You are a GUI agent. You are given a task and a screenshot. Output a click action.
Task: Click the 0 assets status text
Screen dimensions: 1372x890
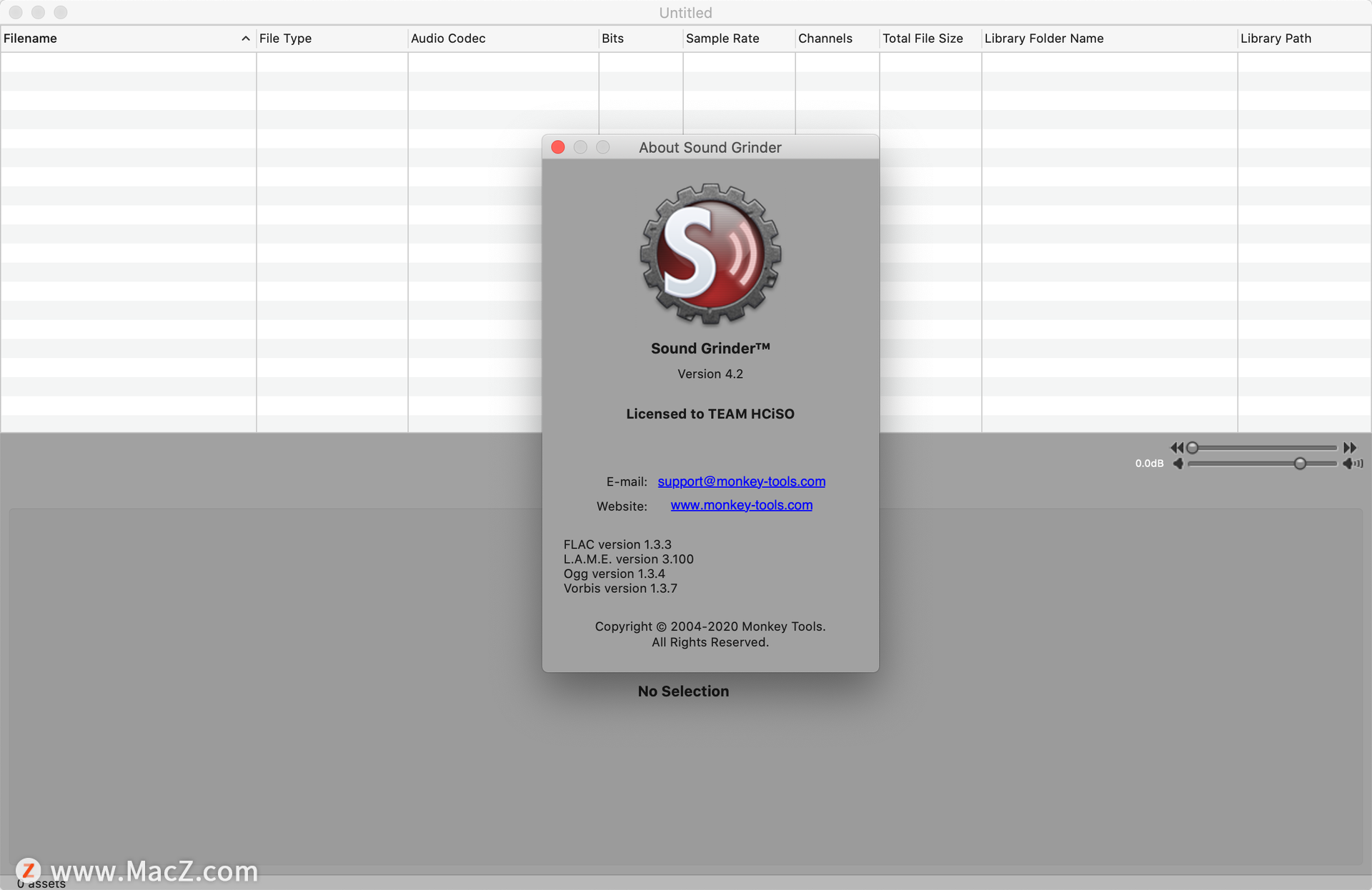tap(41, 884)
